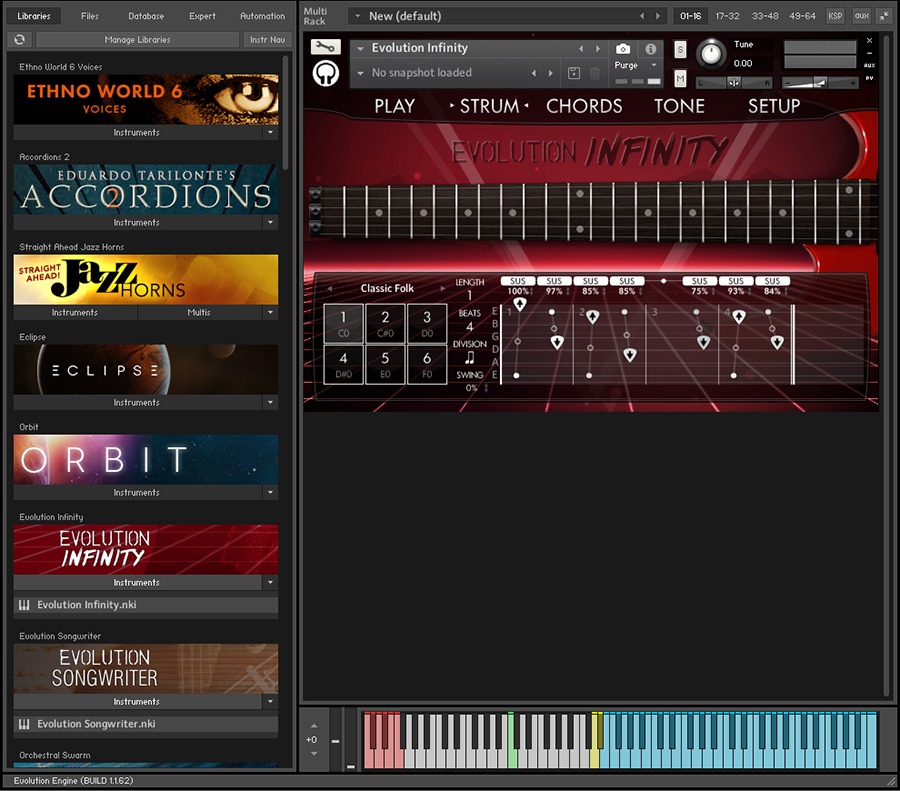Switch to the Files tab
The image size is (900, 791).
click(x=90, y=16)
